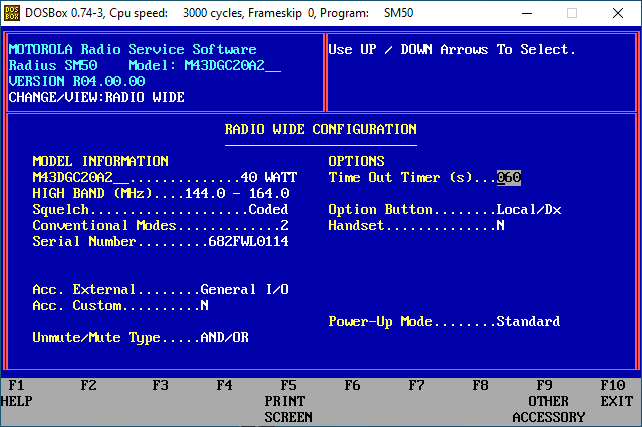Click the Option Button label
642x427 pixels.
[380, 210]
